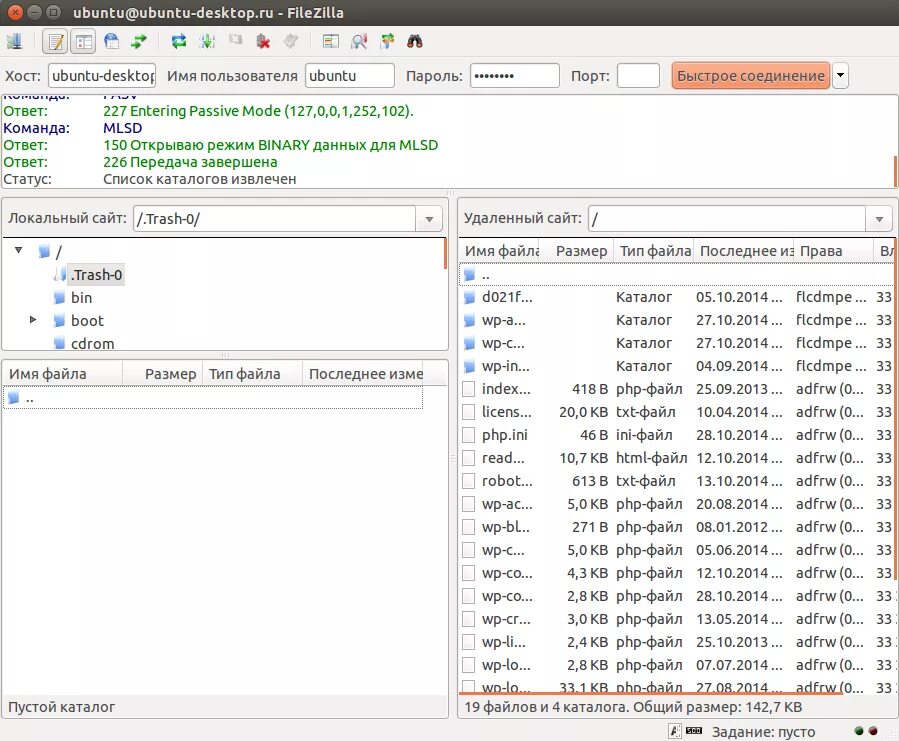Click the 227 Entering Passive Mode log line
Image resolution: width=899 pixels, height=741 pixels.
click(258, 111)
